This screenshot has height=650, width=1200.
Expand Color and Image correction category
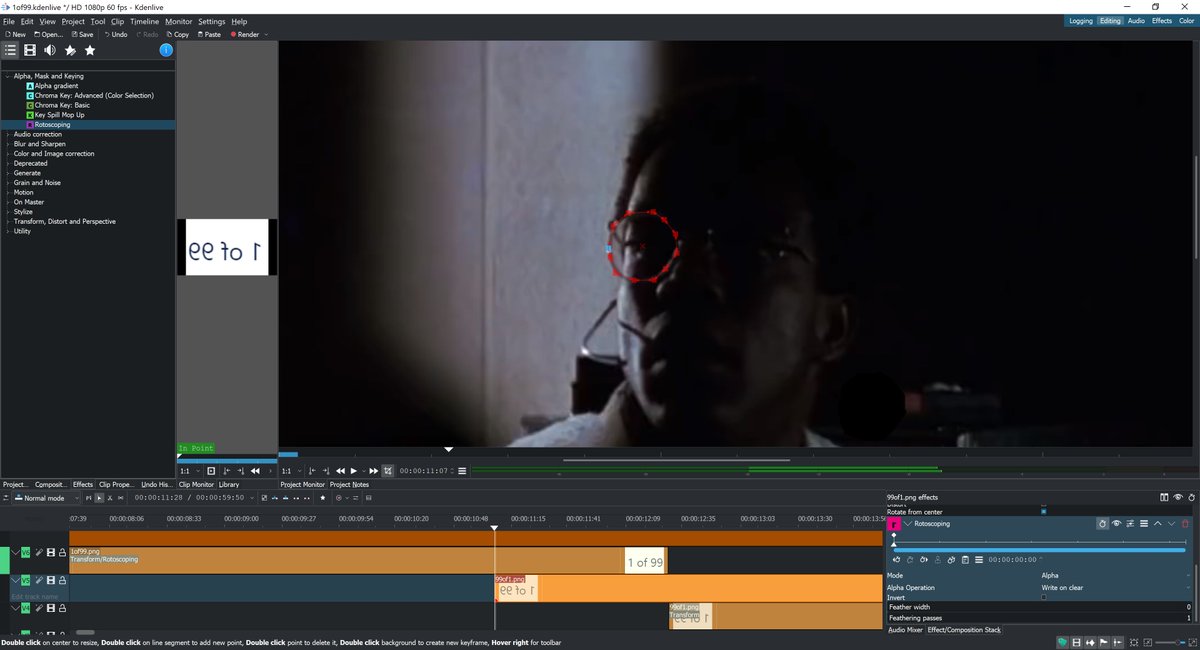tap(7, 154)
